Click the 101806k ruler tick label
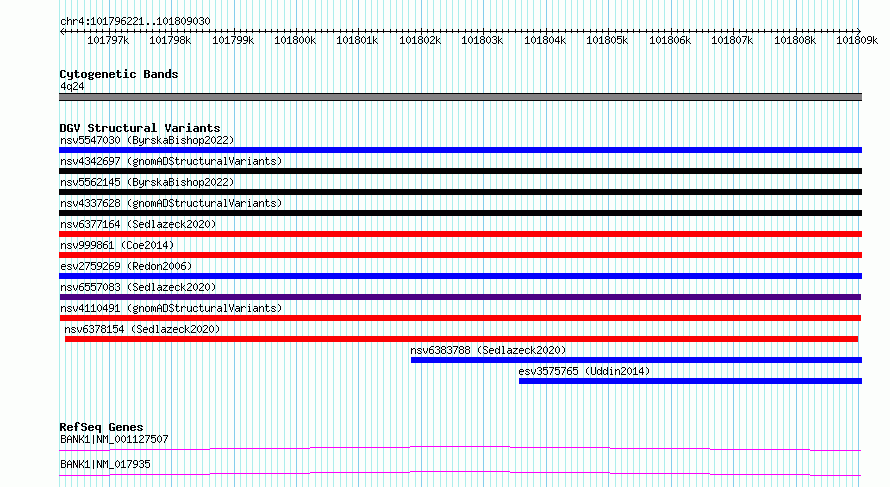This screenshot has width=890, height=487. [x=670, y=41]
